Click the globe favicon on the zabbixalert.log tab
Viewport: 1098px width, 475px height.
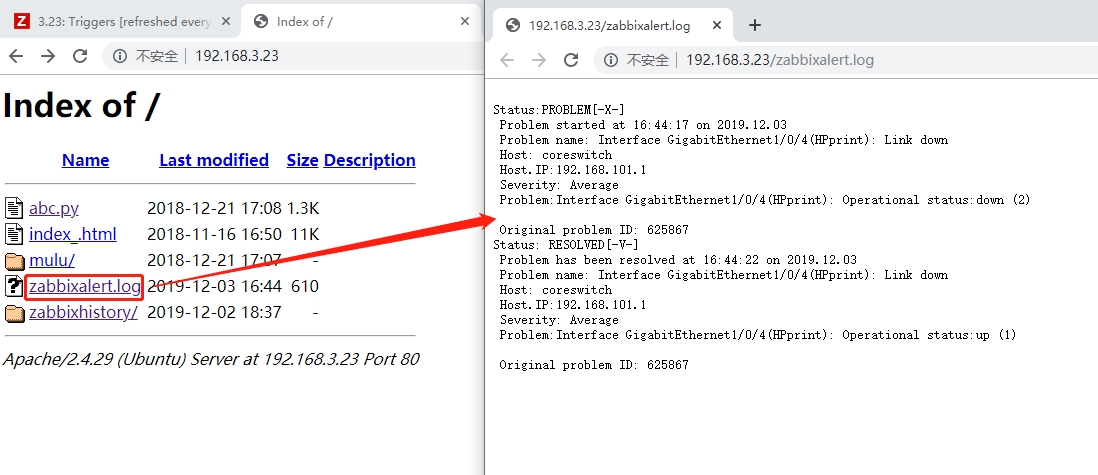(513, 26)
